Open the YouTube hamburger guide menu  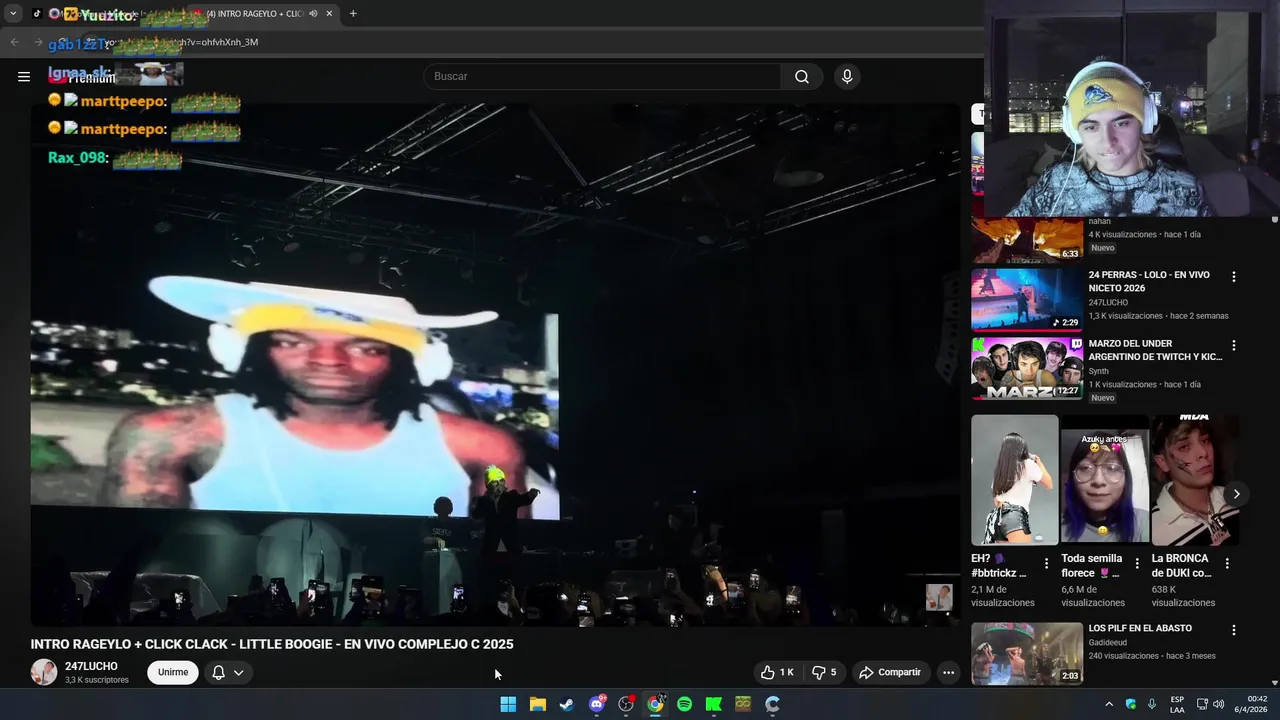pos(24,76)
